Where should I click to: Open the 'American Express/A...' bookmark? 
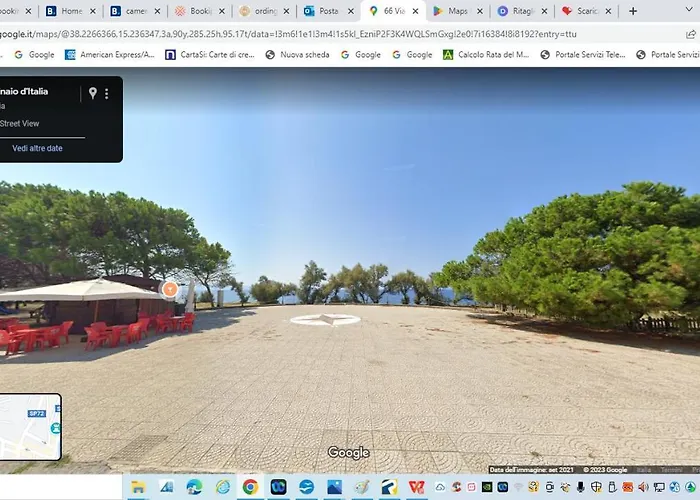coord(110,54)
